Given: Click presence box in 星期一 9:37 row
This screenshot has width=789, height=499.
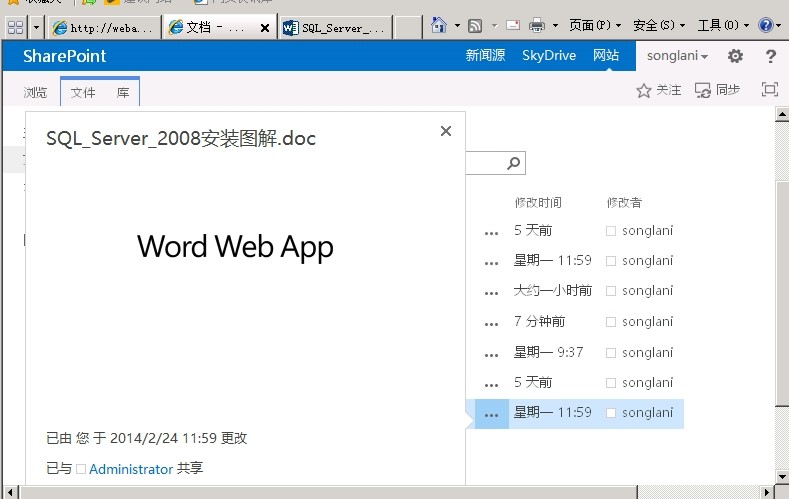Looking at the screenshot, I should [x=611, y=353].
